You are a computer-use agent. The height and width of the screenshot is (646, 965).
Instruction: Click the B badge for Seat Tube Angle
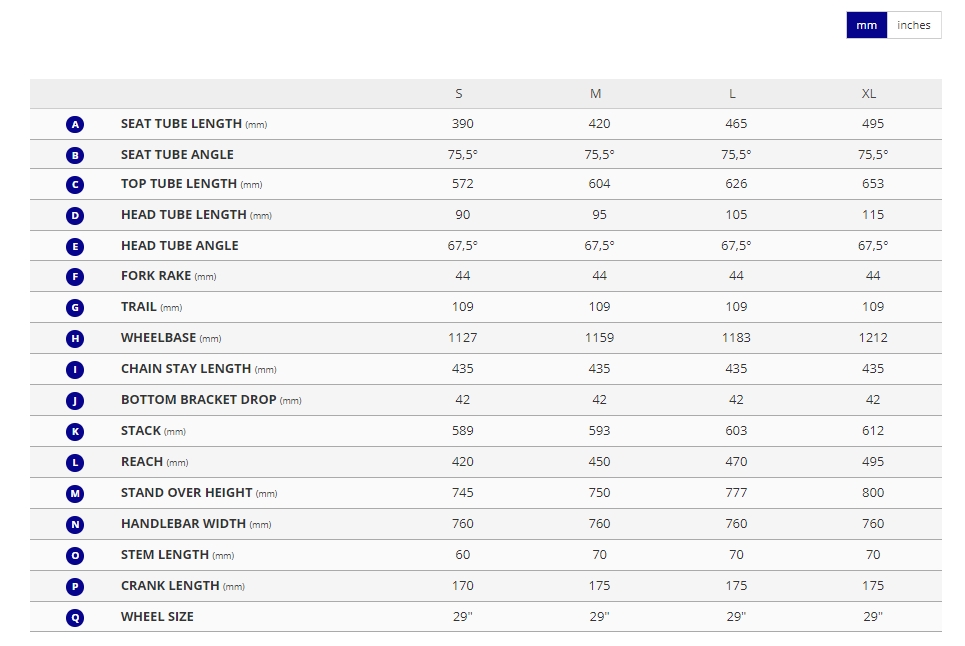click(75, 155)
